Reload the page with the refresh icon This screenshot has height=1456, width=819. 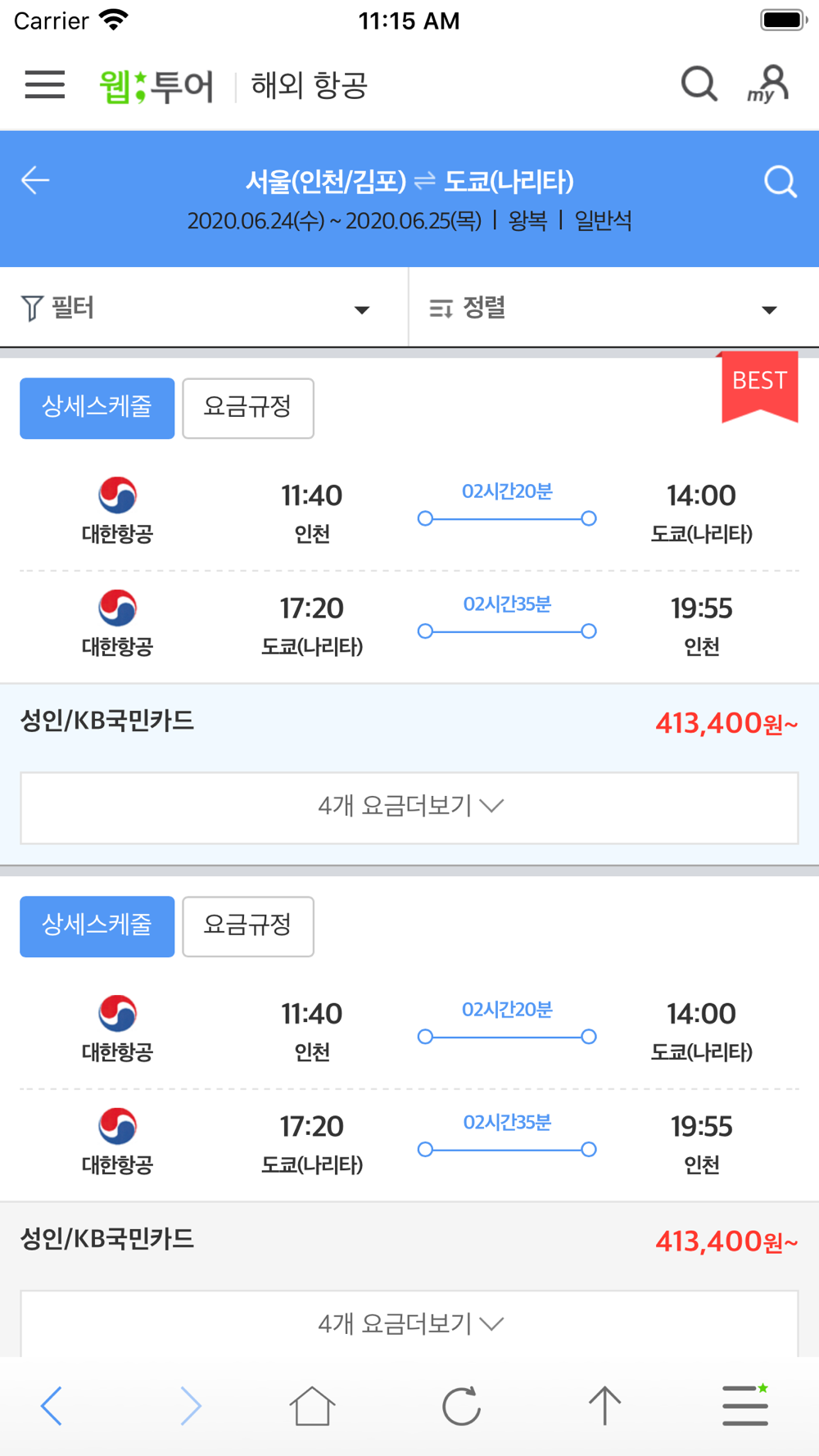pyautogui.click(x=461, y=1406)
